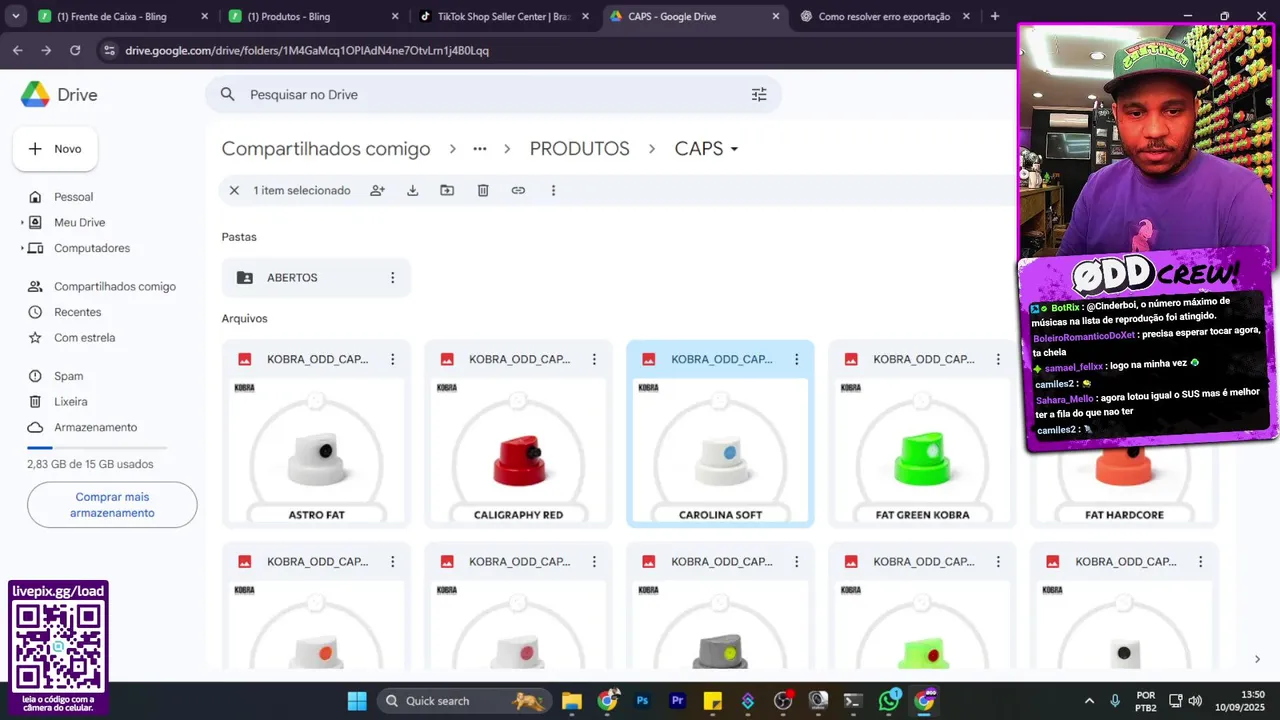The width and height of the screenshot is (1280, 720).
Task: Go back to previous page
Action: pos(17,50)
